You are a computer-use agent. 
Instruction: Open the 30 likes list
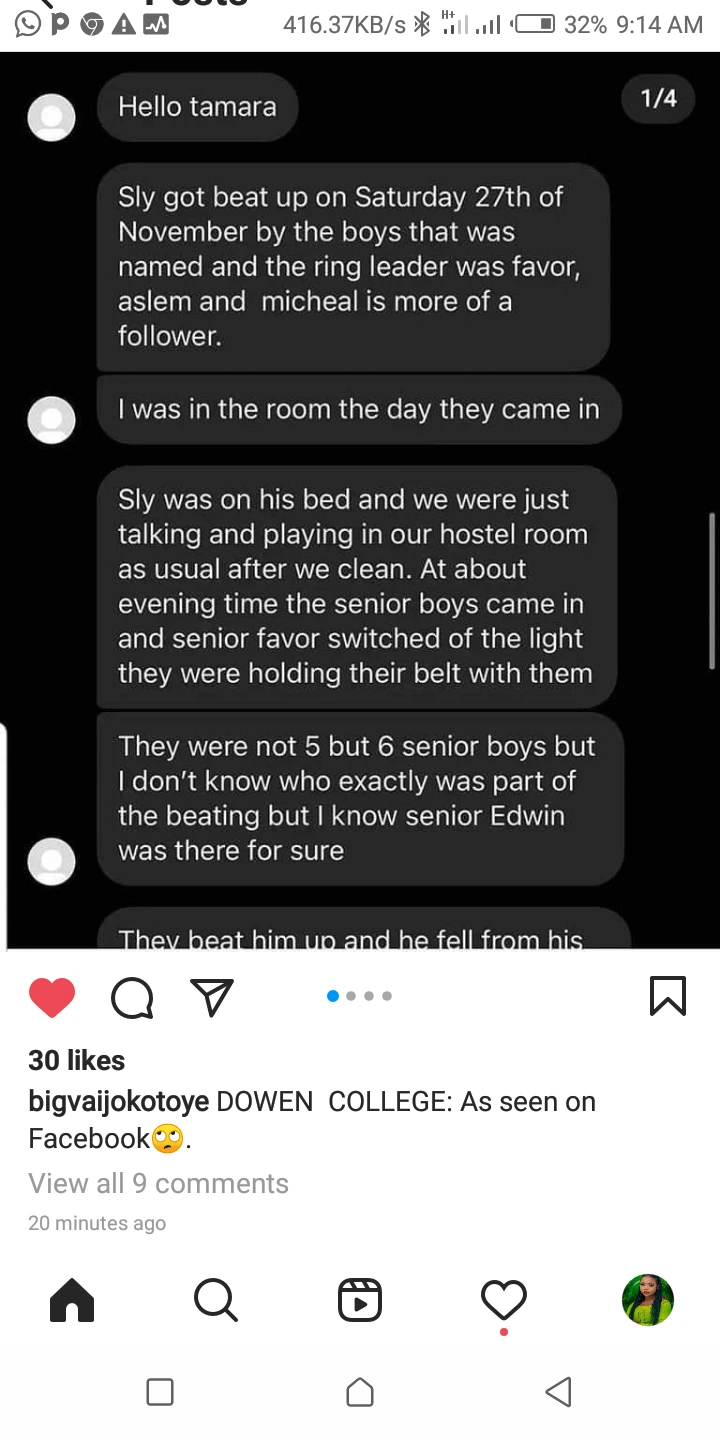click(x=77, y=1060)
